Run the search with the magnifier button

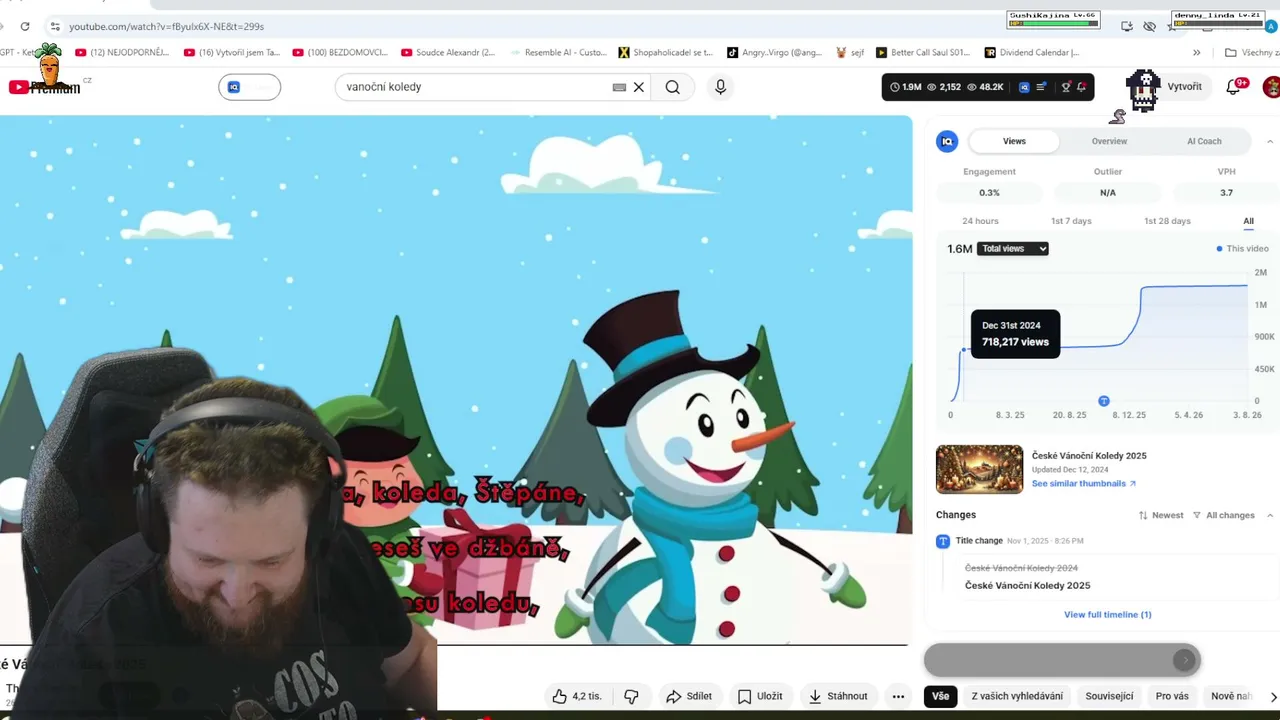tap(673, 87)
